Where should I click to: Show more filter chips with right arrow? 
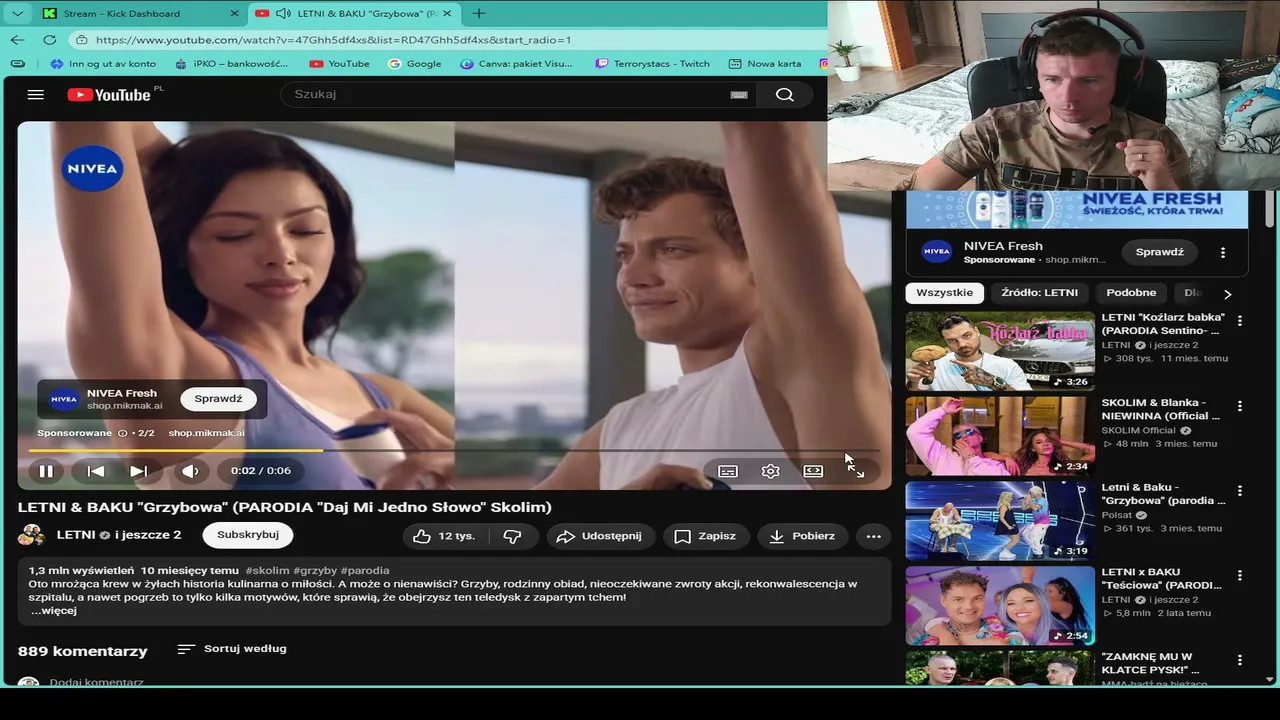pyautogui.click(x=1228, y=294)
